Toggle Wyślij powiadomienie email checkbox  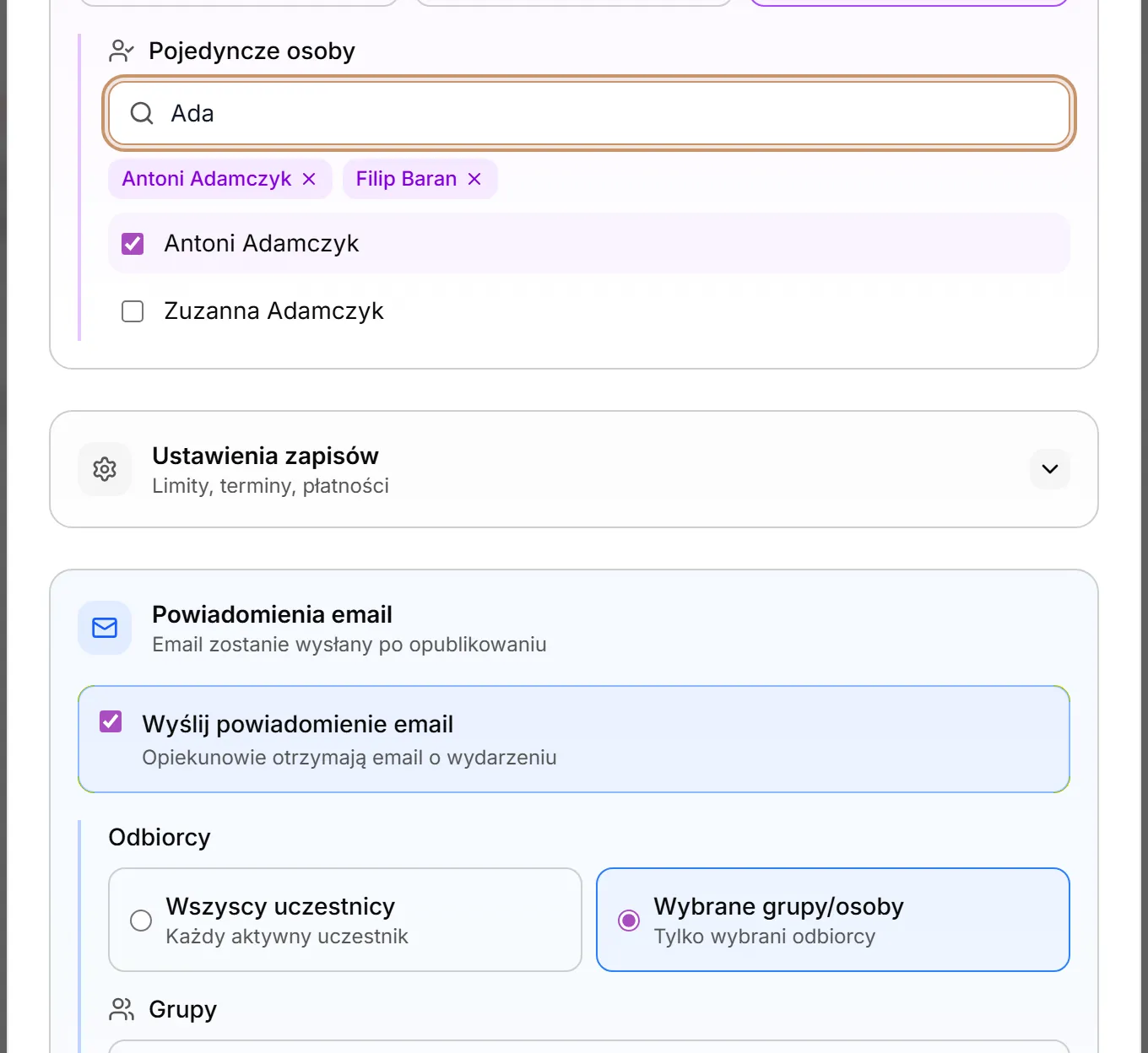[x=111, y=721]
